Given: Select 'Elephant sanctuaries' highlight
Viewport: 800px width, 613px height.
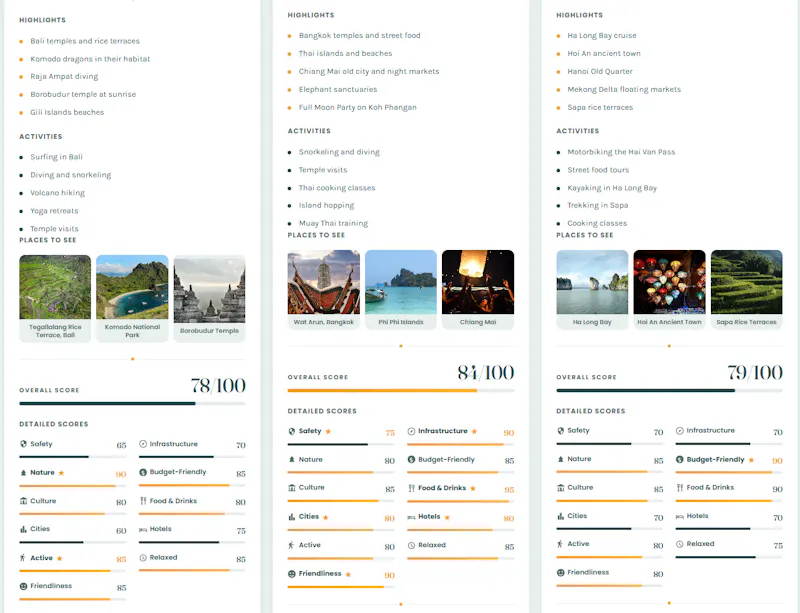Looking at the screenshot, I should click(338, 89).
